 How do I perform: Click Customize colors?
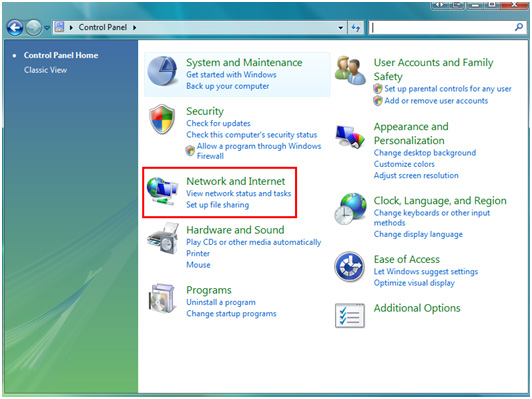pyautogui.click(x=404, y=164)
